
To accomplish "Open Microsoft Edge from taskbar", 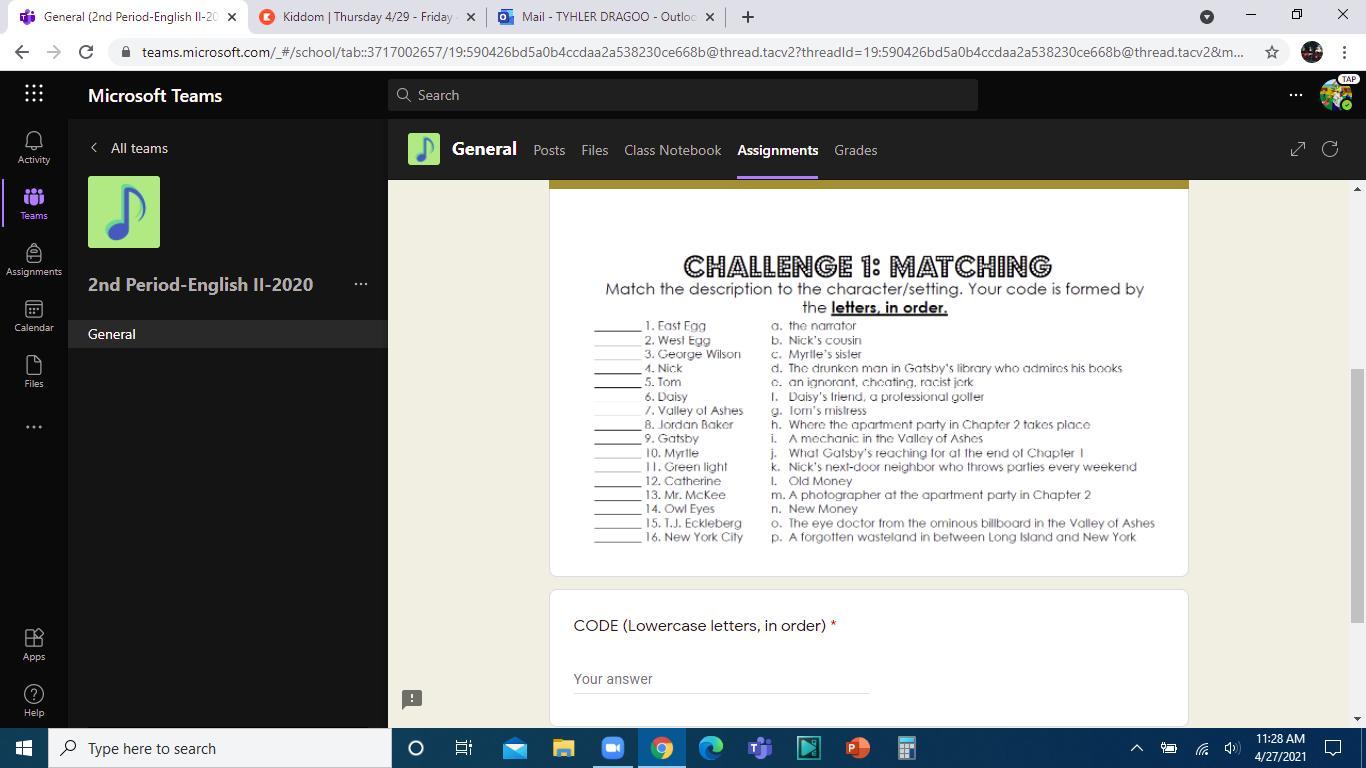I will pyautogui.click(x=711, y=748).
